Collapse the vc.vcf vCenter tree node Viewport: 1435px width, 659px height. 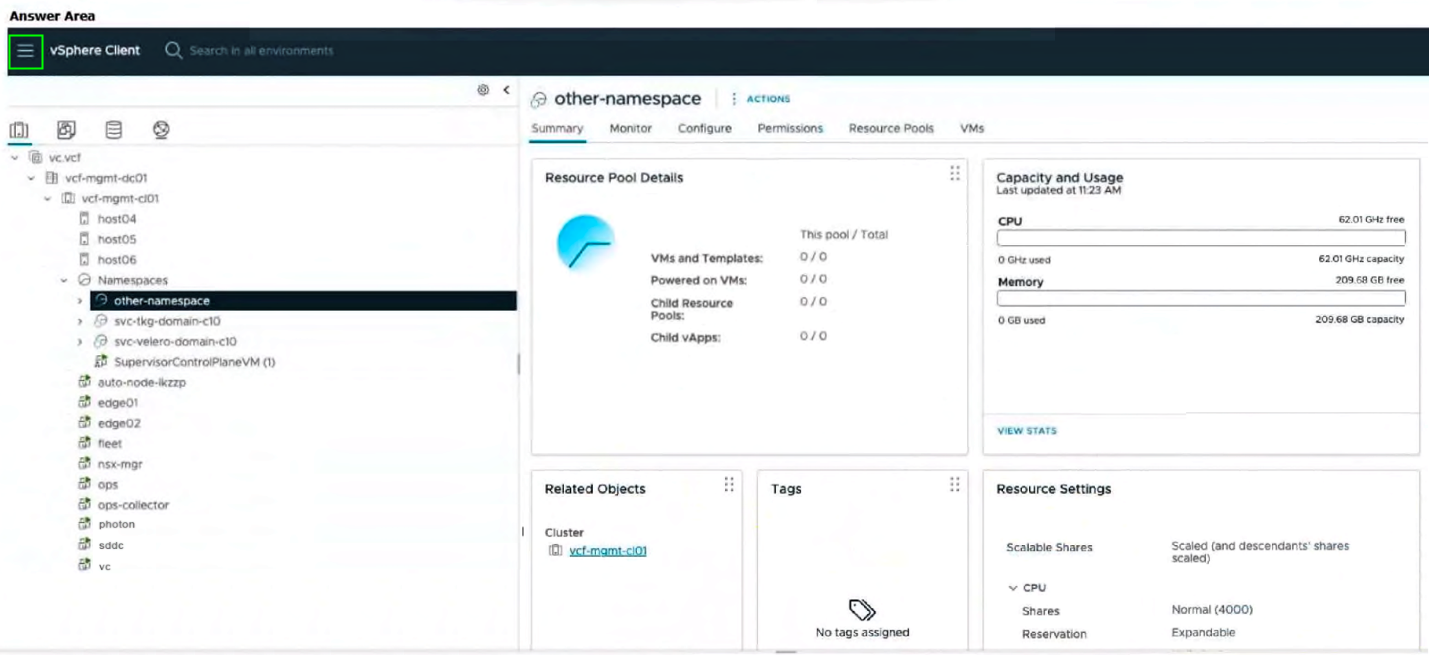[x=15, y=158]
